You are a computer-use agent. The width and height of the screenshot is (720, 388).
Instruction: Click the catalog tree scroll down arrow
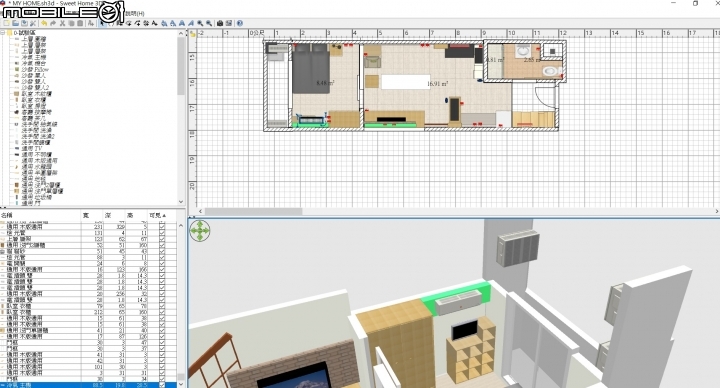pos(180,202)
